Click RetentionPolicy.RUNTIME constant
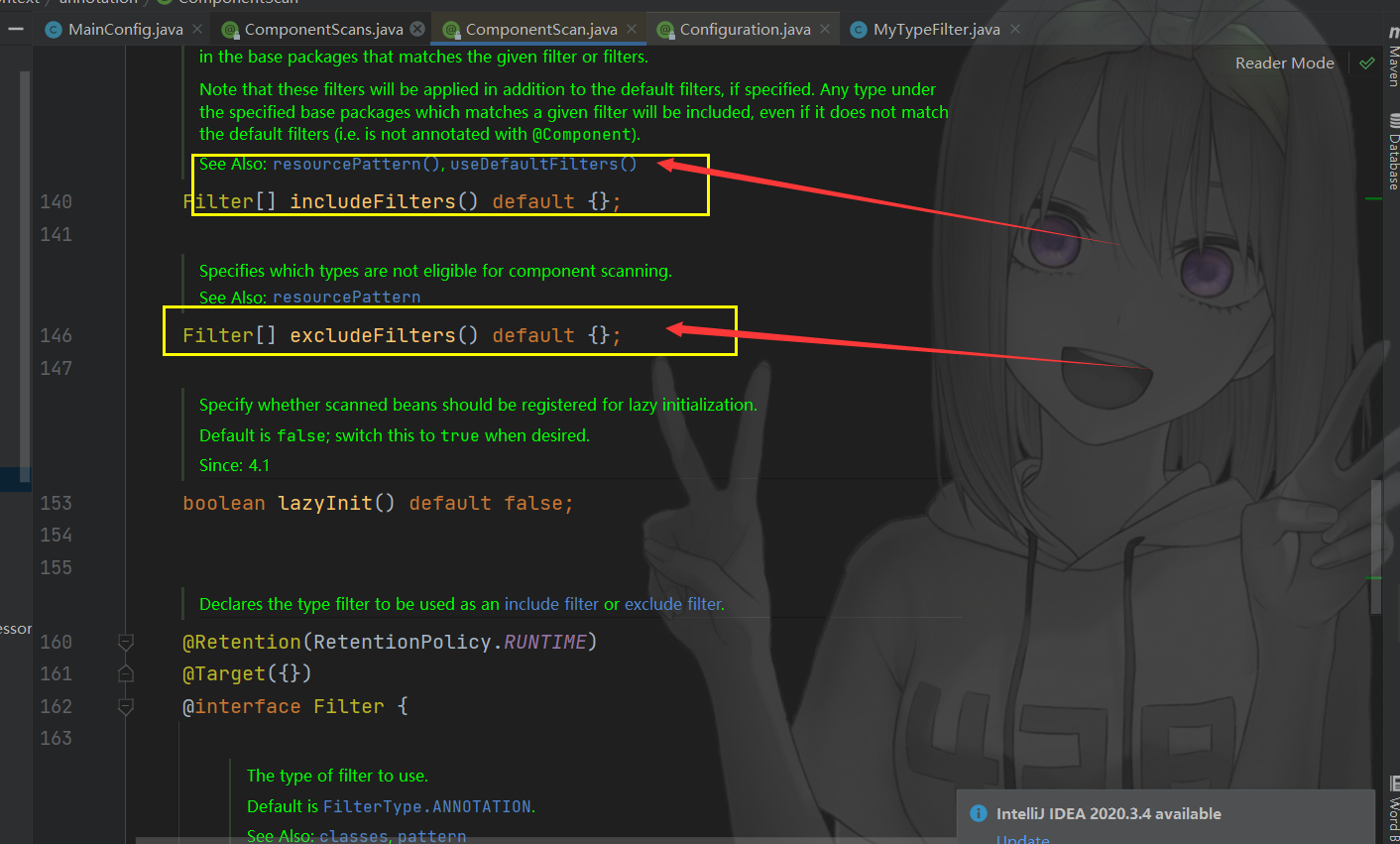 544,642
